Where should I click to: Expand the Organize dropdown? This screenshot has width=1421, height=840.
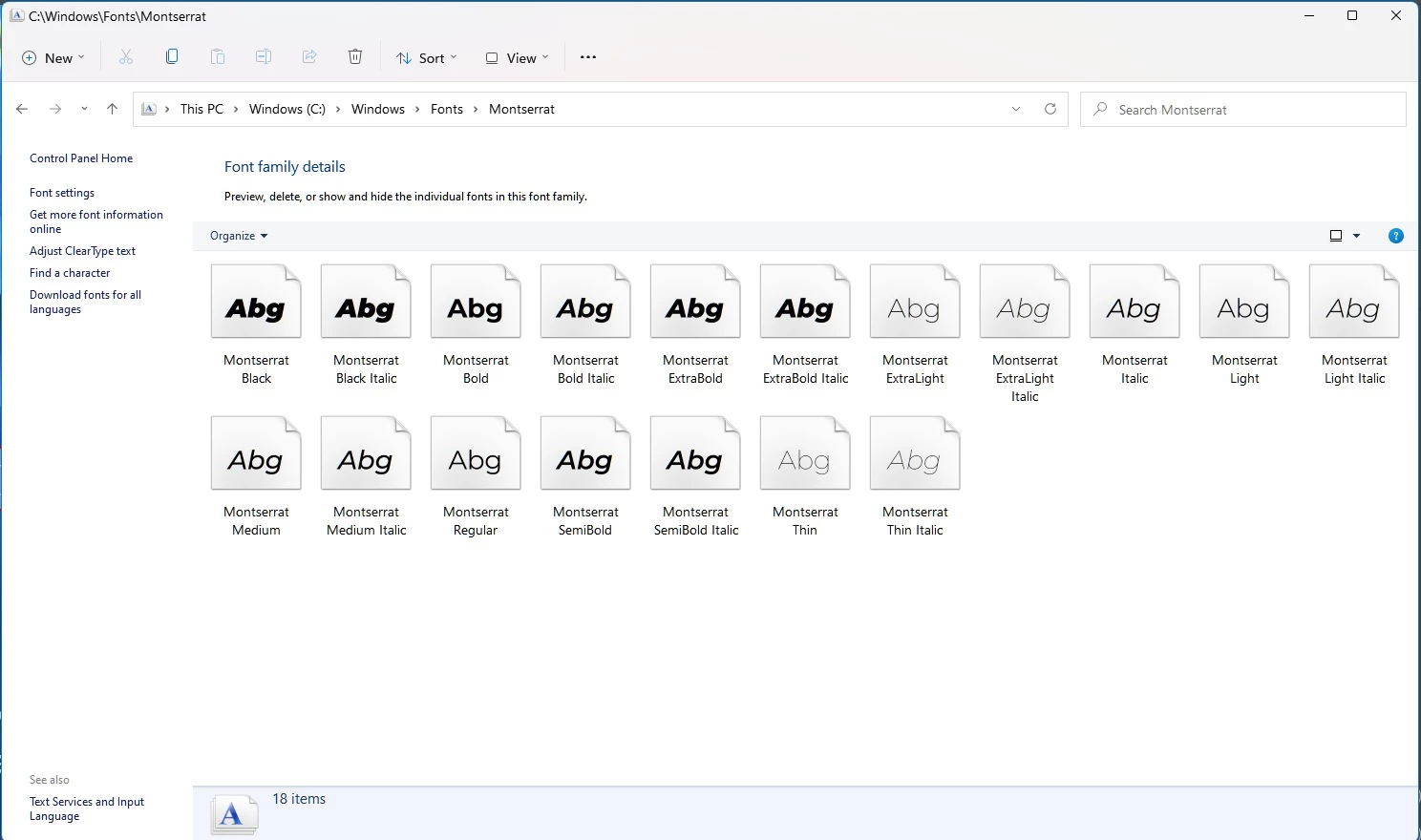click(239, 236)
